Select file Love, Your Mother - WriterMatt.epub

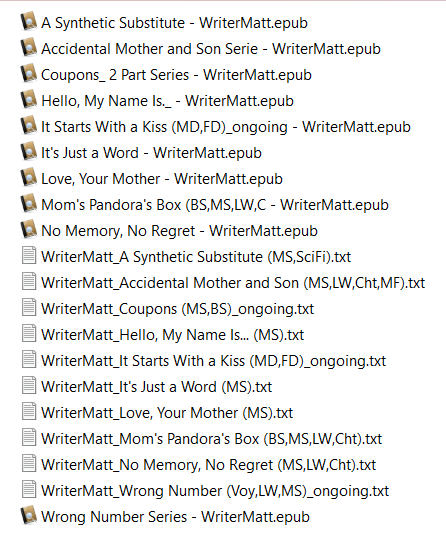coord(162,179)
